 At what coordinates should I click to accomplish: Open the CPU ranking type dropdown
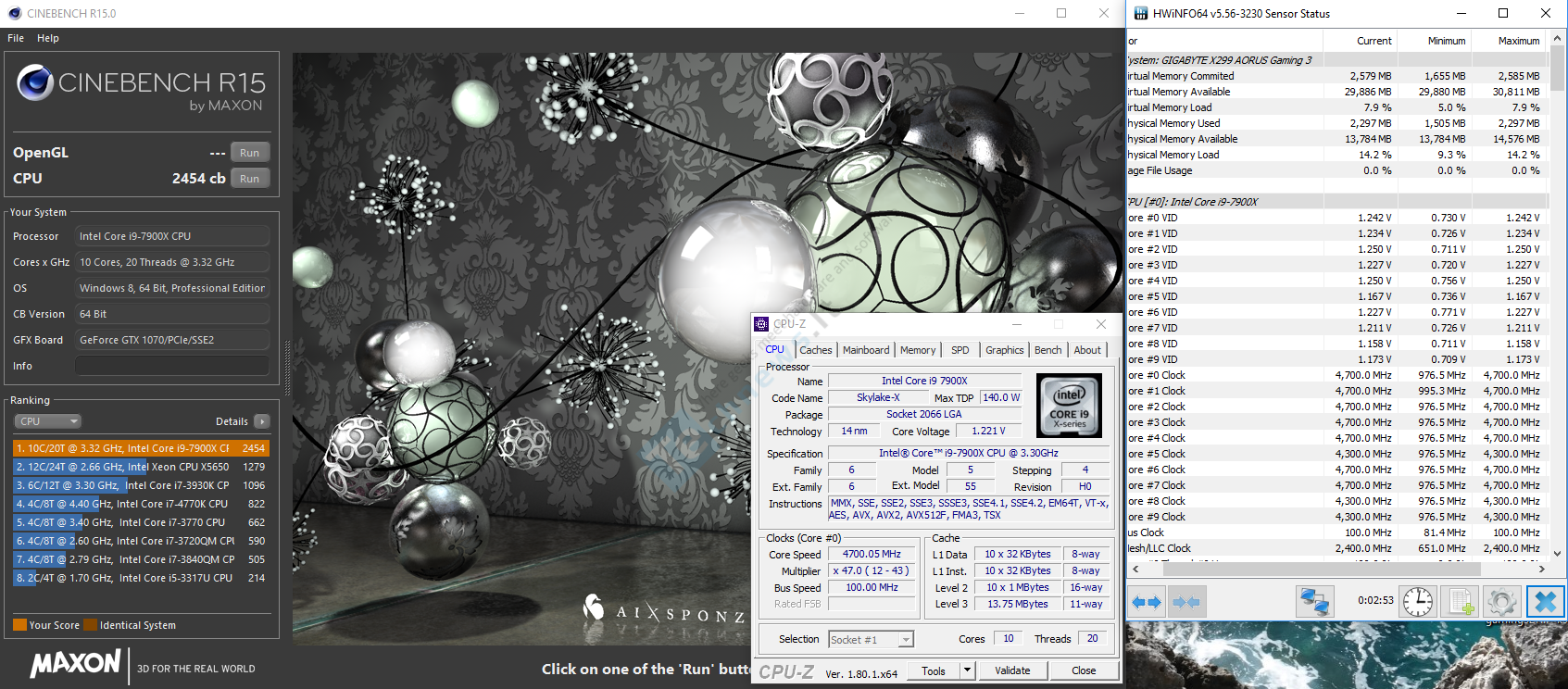coord(48,421)
